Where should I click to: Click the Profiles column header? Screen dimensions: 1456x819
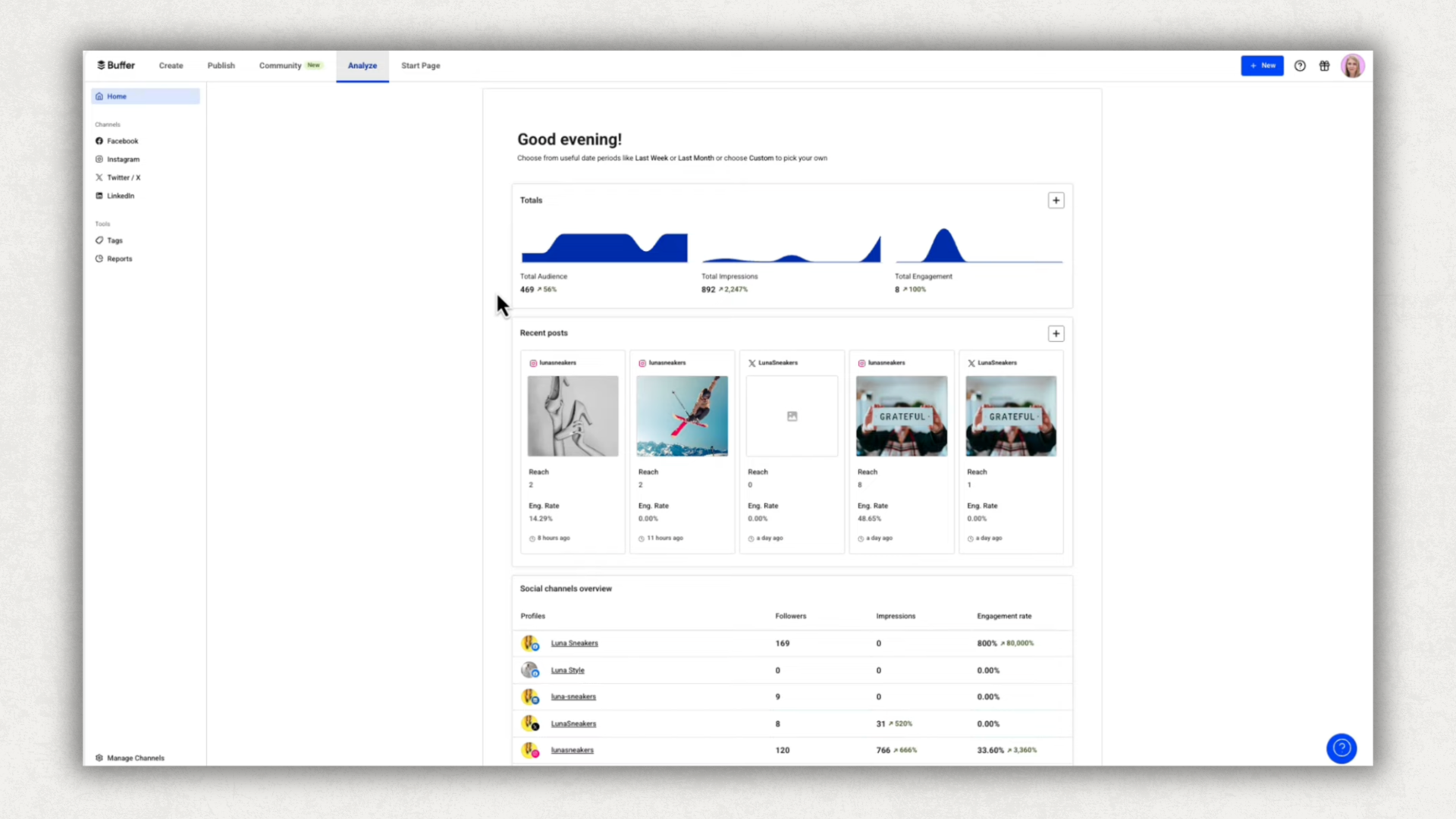(x=532, y=617)
